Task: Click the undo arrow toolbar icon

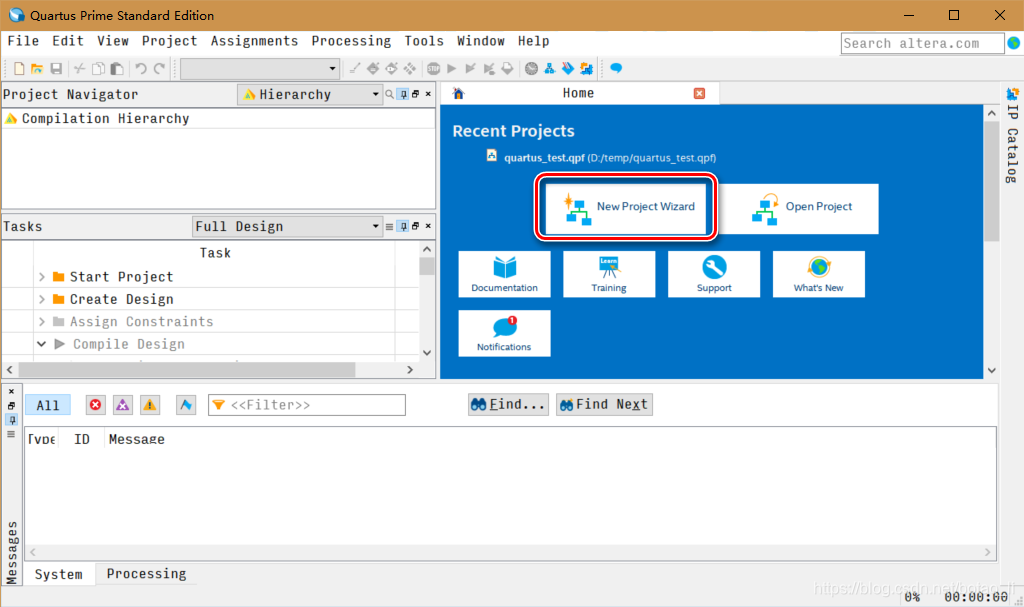Action: pos(140,69)
